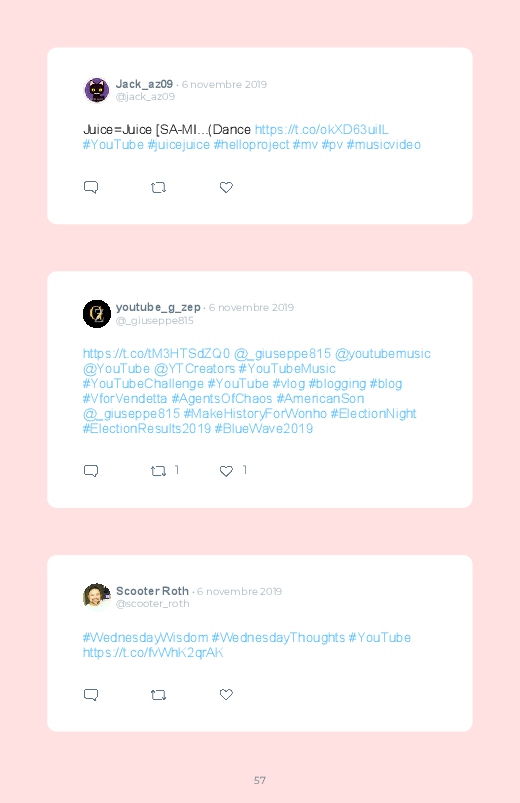Like the youtube_g_zep tweet
Viewport: 520px width, 803px height.
pyautogui.click(x=226, y=471)
